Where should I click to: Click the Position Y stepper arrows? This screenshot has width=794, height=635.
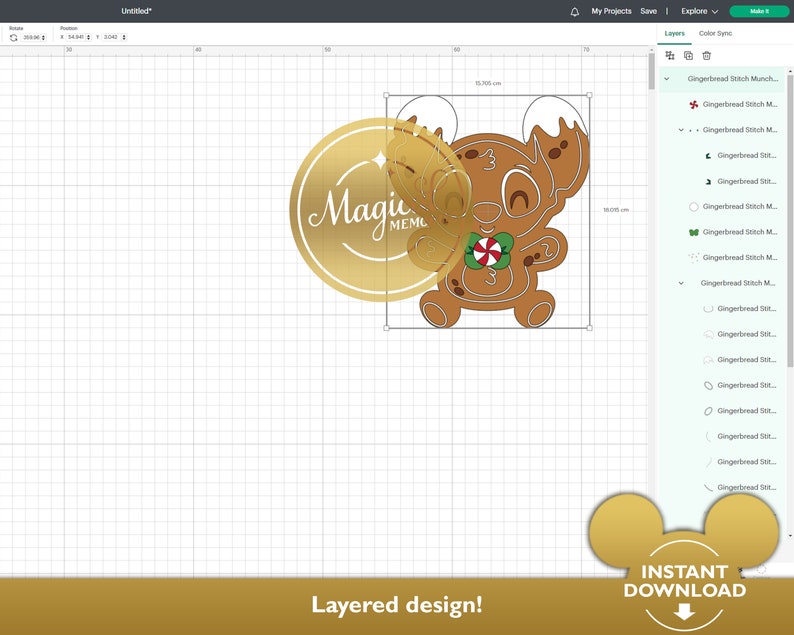coord(124,37)
